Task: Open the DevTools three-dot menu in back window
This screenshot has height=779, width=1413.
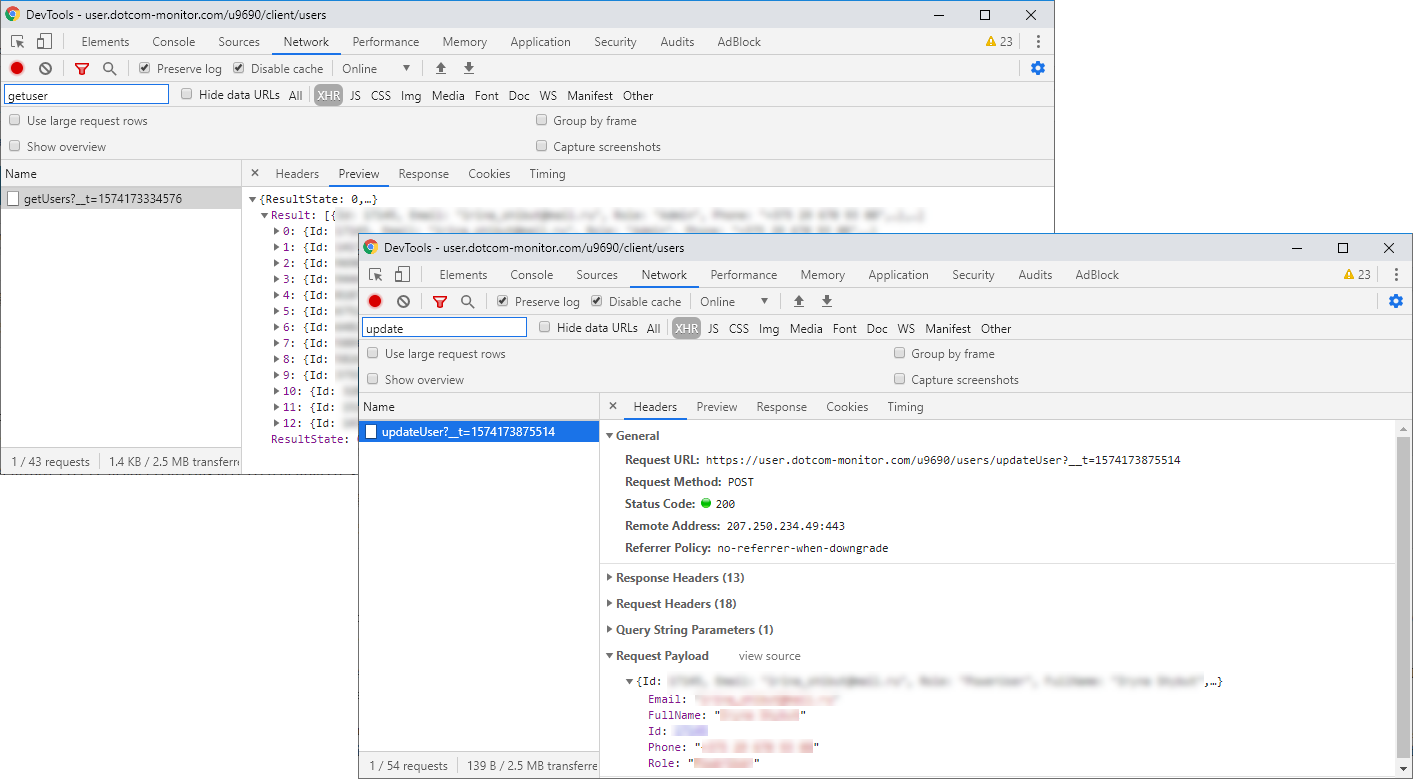Action: (1038, 42)
